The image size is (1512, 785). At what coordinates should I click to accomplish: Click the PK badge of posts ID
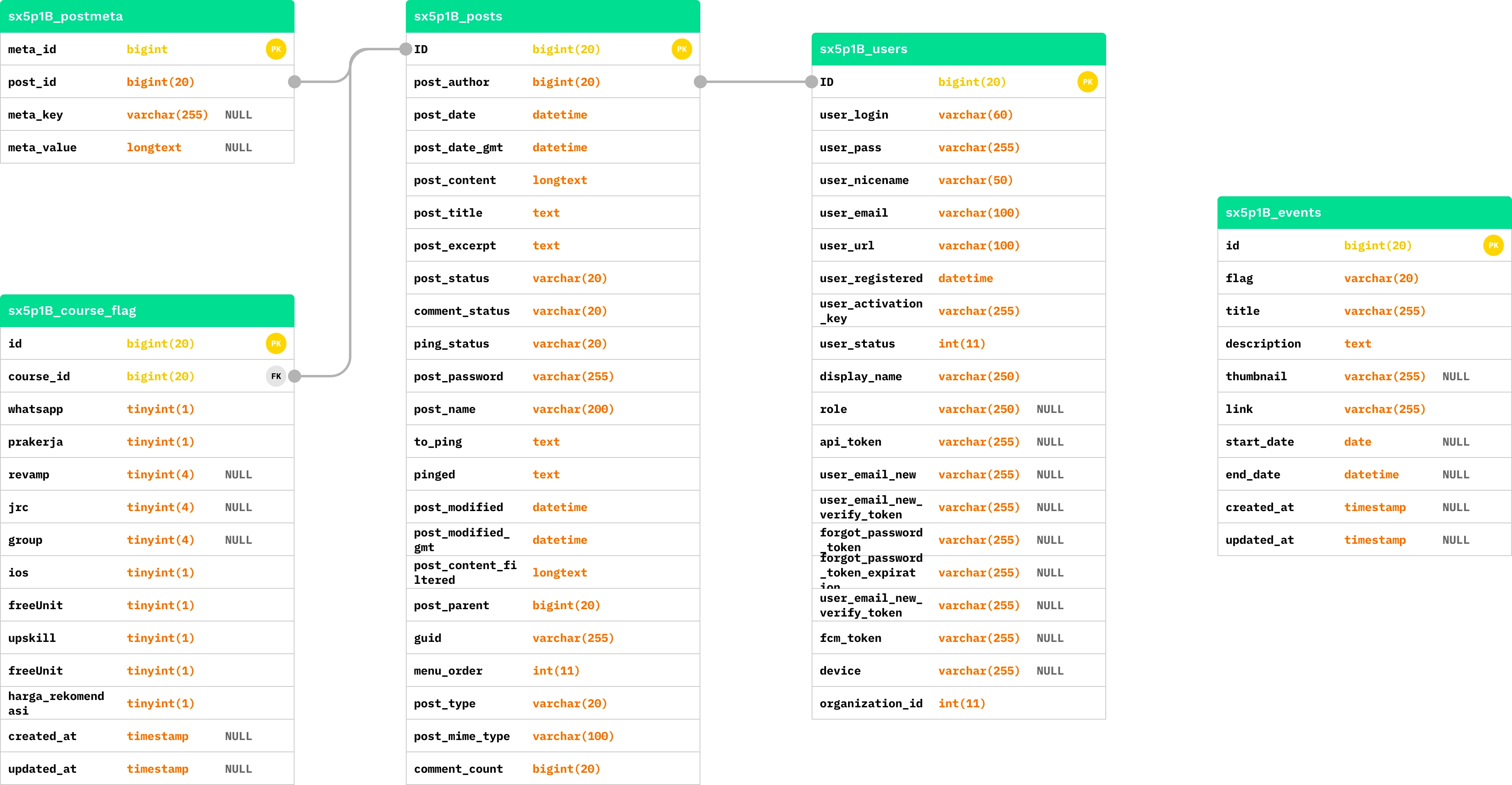click(682, 49)
